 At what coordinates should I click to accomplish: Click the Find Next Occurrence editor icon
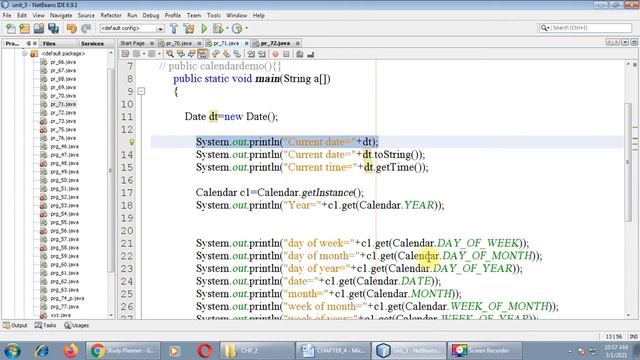point(191,54)
